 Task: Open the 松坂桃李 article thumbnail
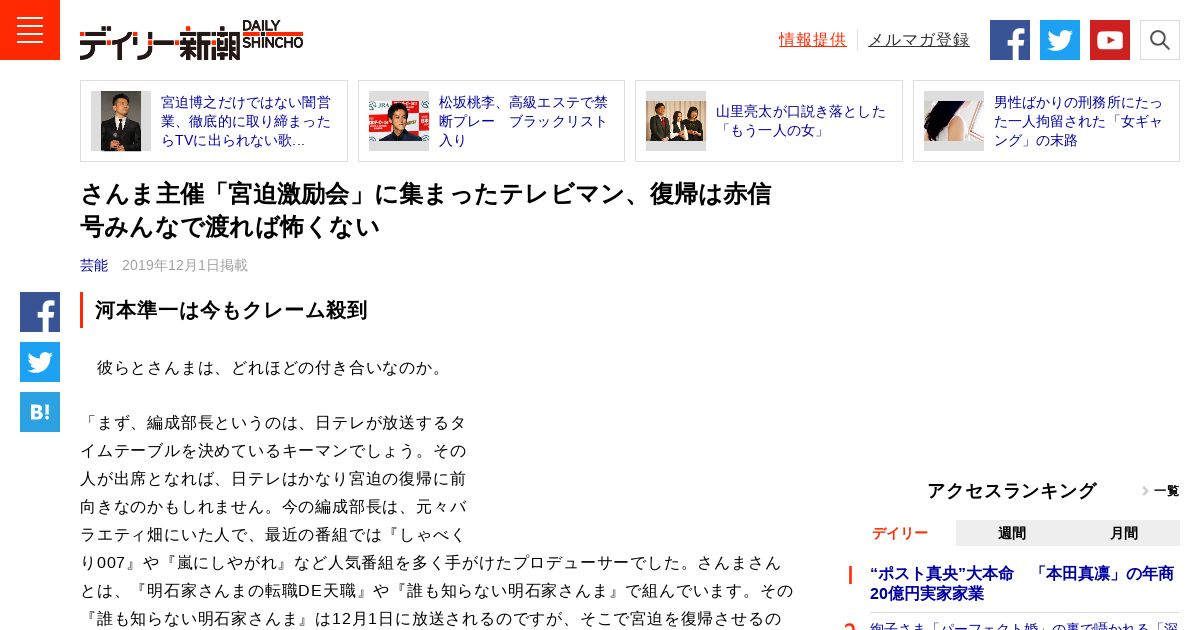(399, 121)
